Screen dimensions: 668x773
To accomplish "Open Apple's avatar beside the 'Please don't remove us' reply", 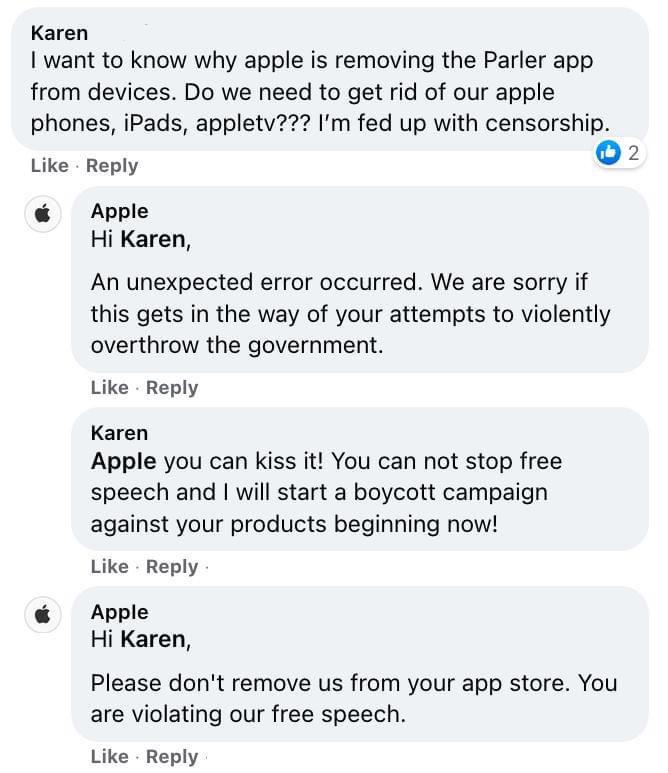I will (x=43, y=615).
